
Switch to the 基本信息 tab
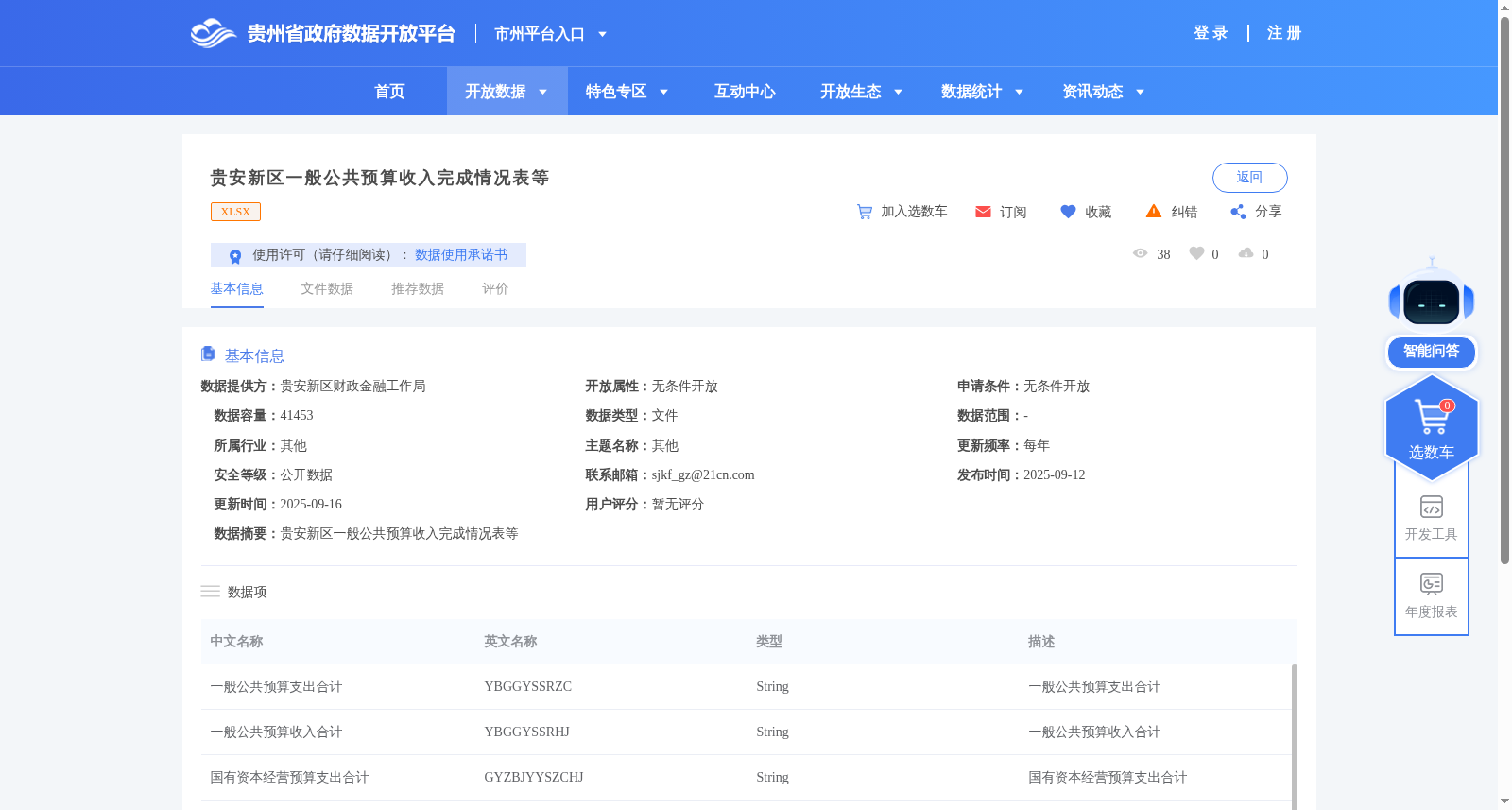[236, 289]
